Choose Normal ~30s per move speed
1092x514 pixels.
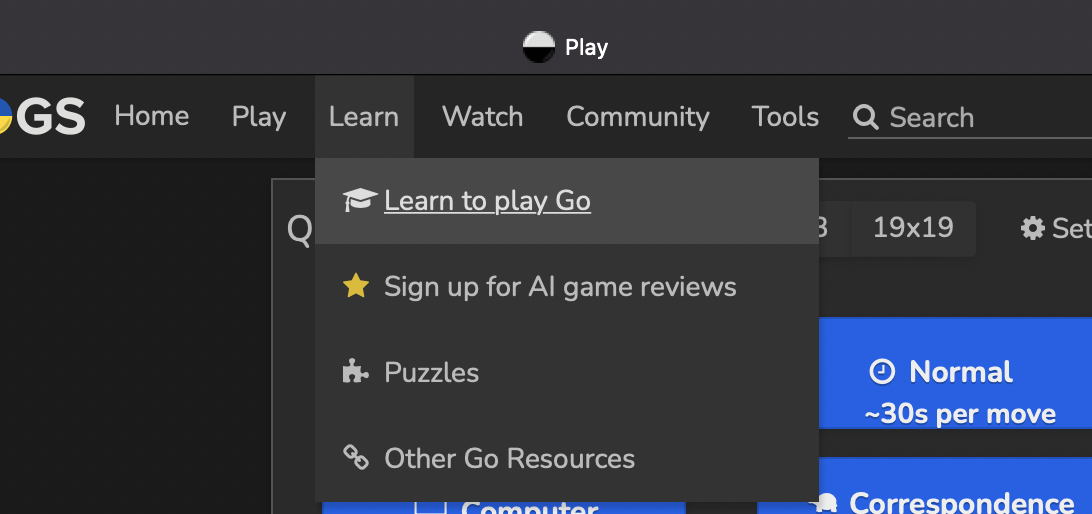point(958,390)
